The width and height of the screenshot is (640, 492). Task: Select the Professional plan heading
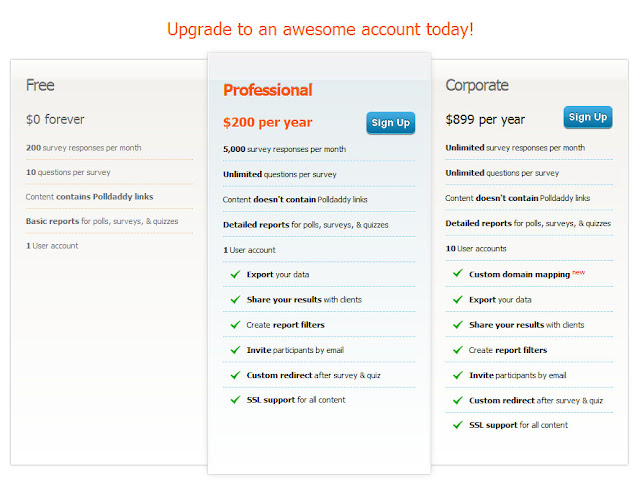pos(267,90)
